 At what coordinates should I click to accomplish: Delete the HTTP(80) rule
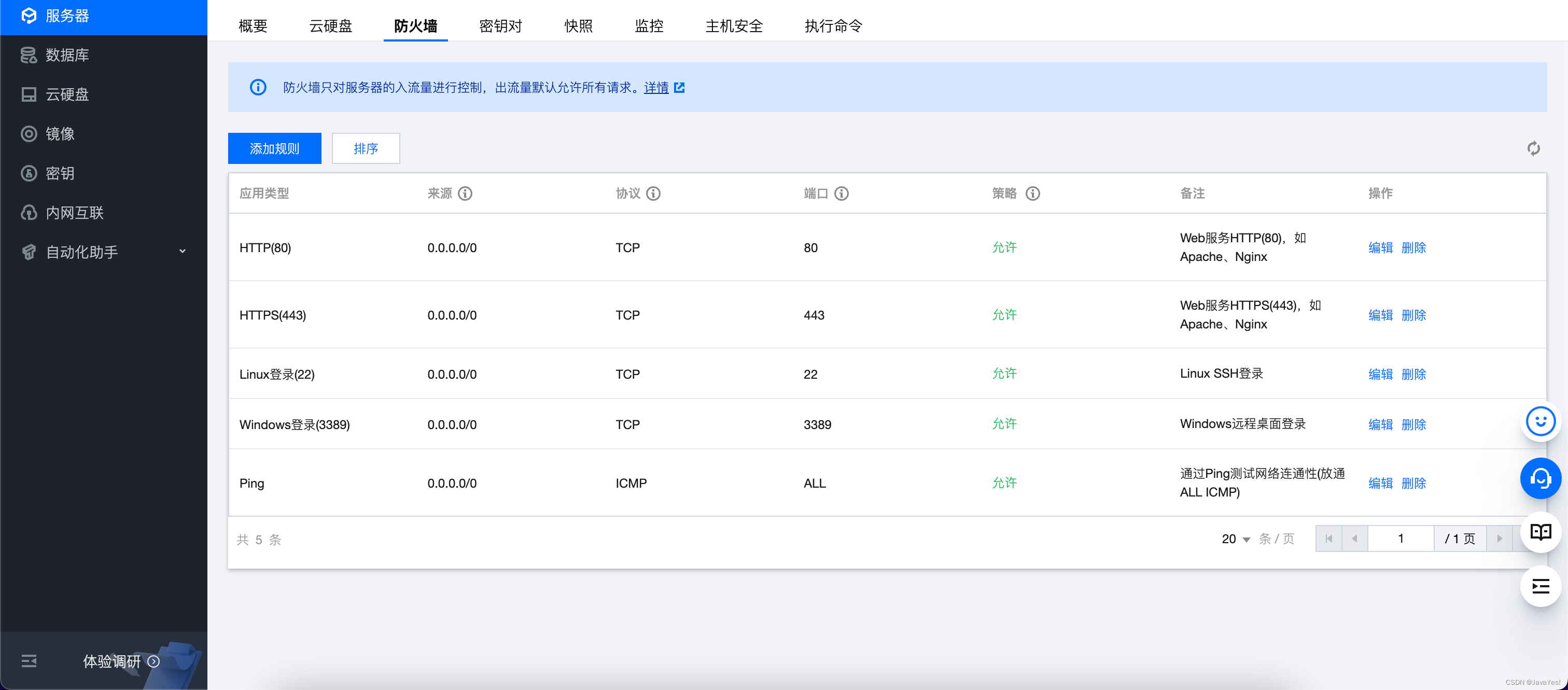click(1413, 248)
